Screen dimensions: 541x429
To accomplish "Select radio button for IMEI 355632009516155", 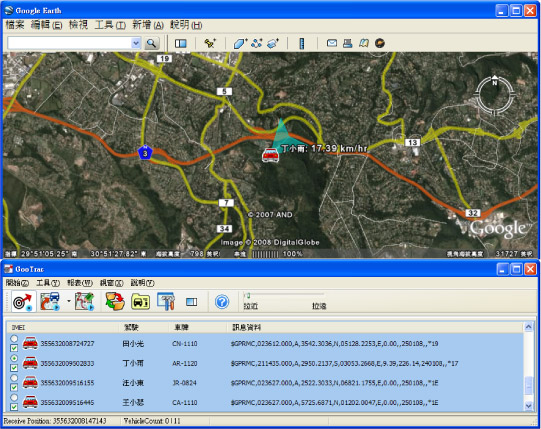I will click(x=14, y=378).
